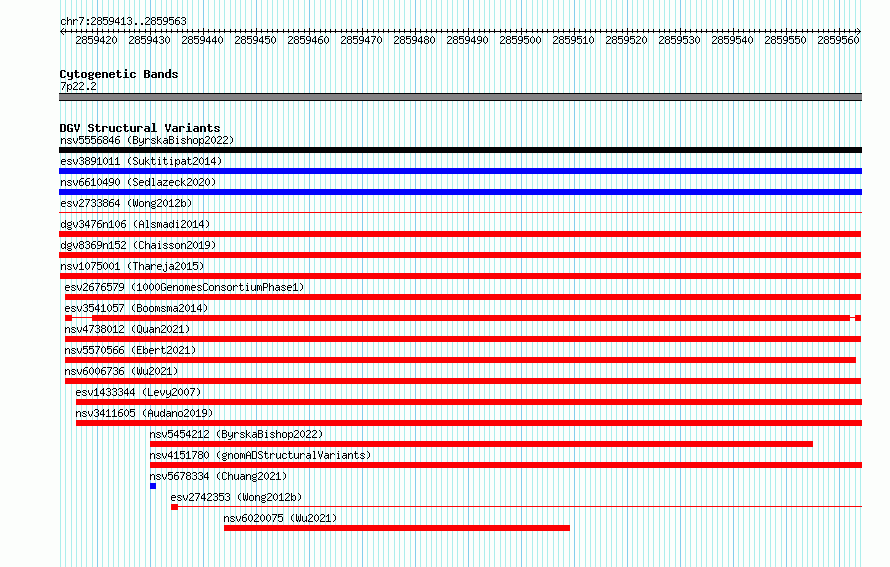890x567 pixels.
Task: Open the DGV Structural Variants track heading
Action: click(140, 128)
